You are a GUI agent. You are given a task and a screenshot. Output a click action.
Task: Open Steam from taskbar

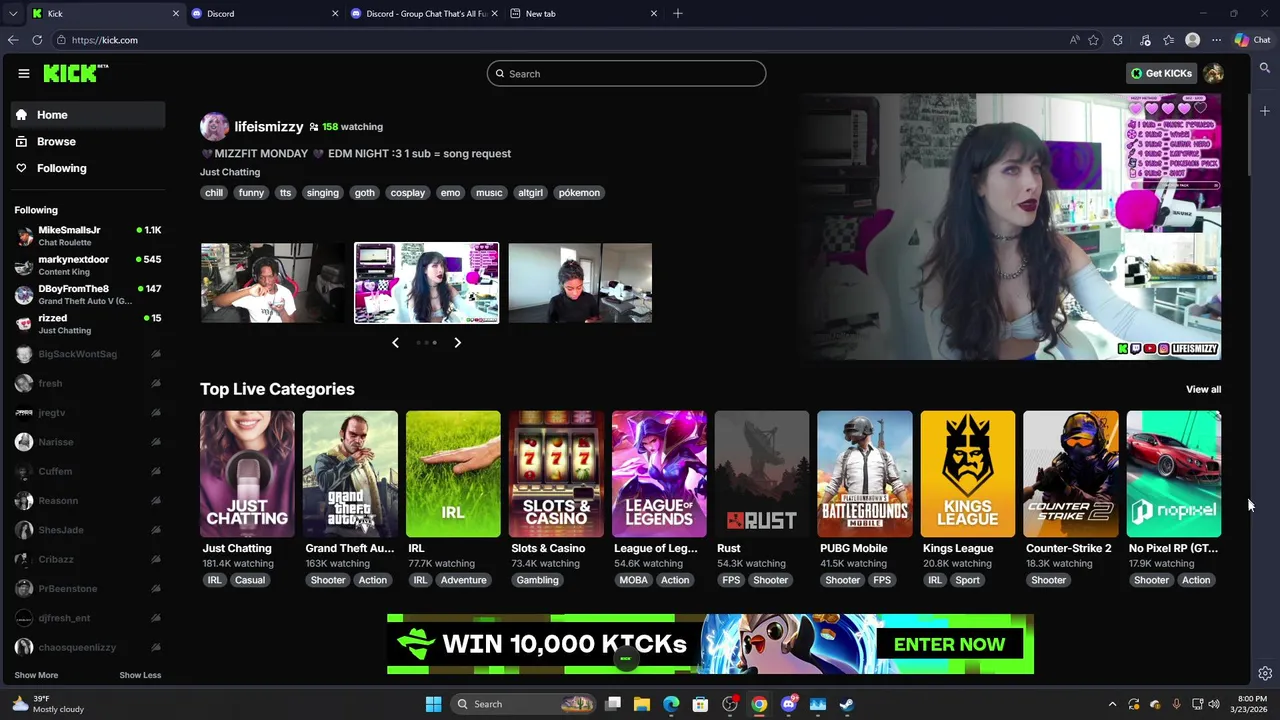847,704
